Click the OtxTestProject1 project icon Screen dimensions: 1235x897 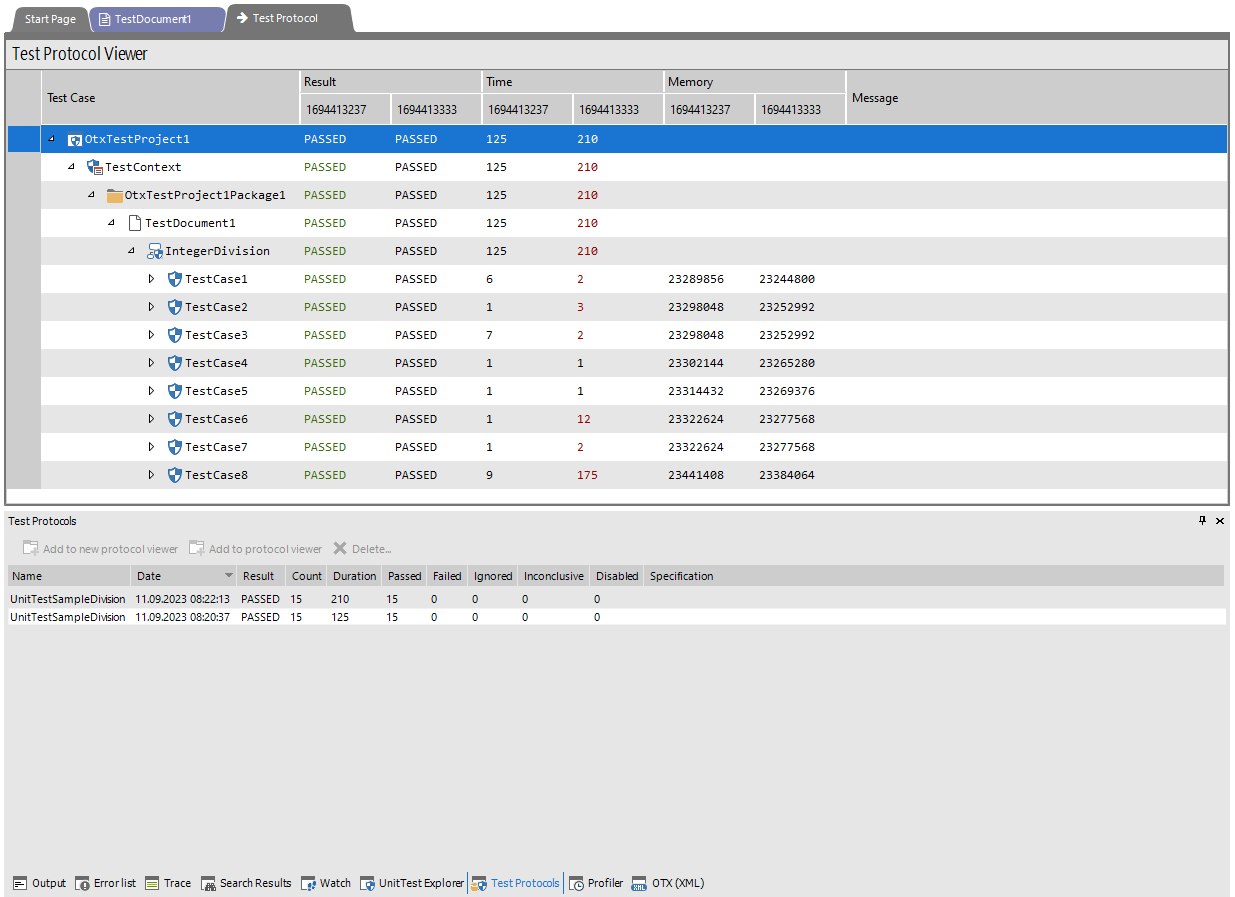pyautogui.click(x=75, y=140)
